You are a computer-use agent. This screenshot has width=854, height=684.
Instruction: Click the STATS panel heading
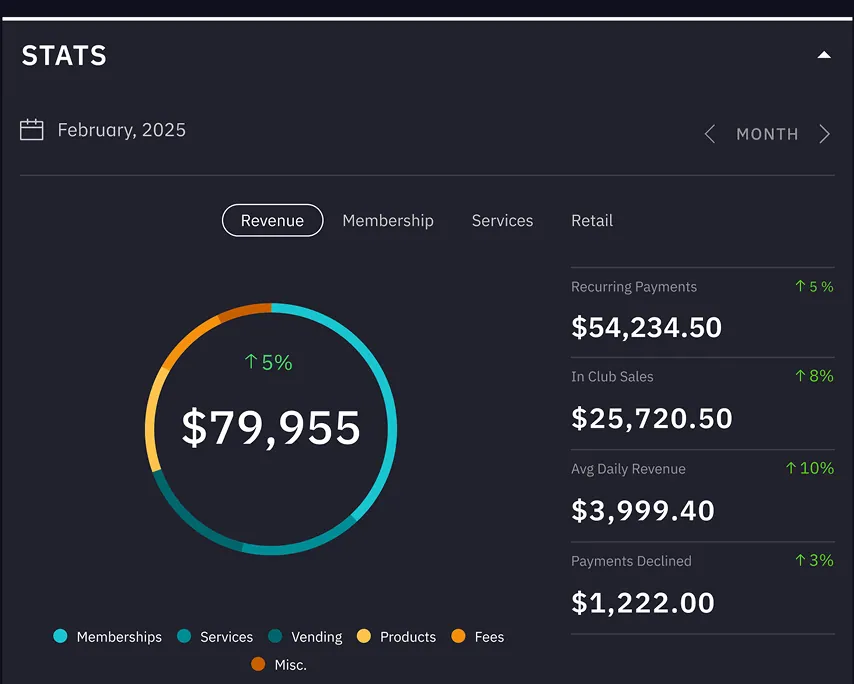point(64,56)
